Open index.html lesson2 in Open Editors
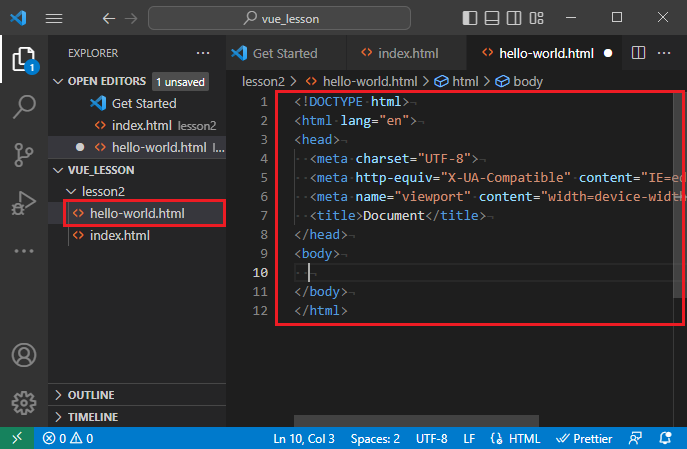Screen dimensions: 687x449 click(137, 125)
